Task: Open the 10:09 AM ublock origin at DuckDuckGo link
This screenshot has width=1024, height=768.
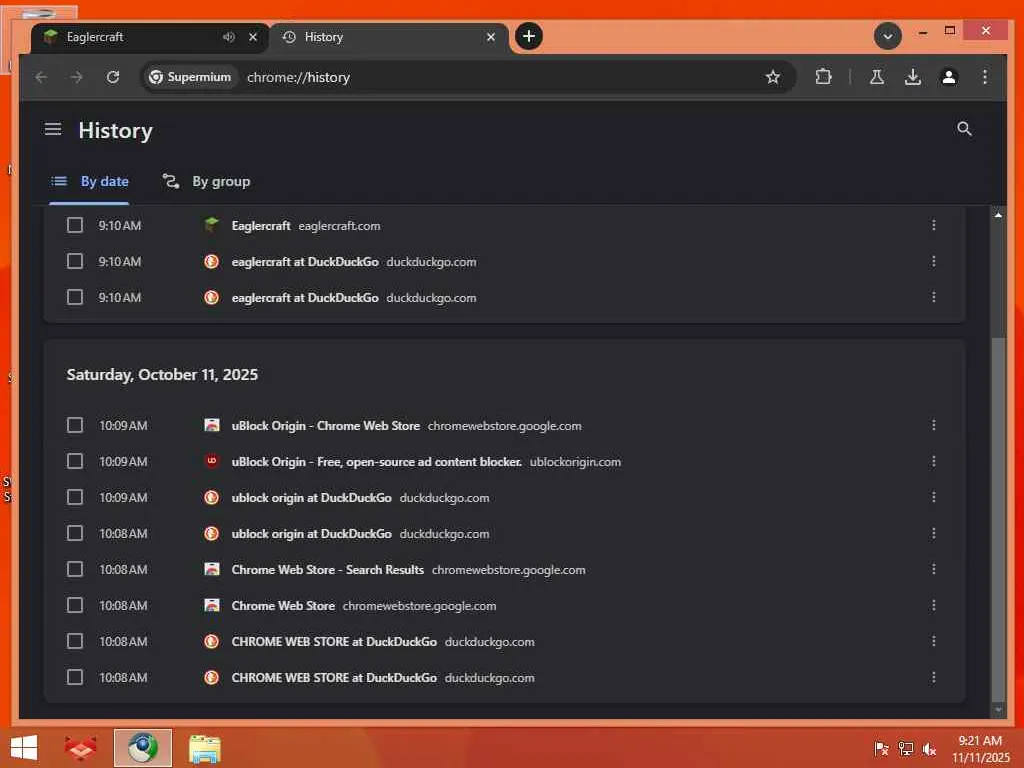Action: pos(312,497)
